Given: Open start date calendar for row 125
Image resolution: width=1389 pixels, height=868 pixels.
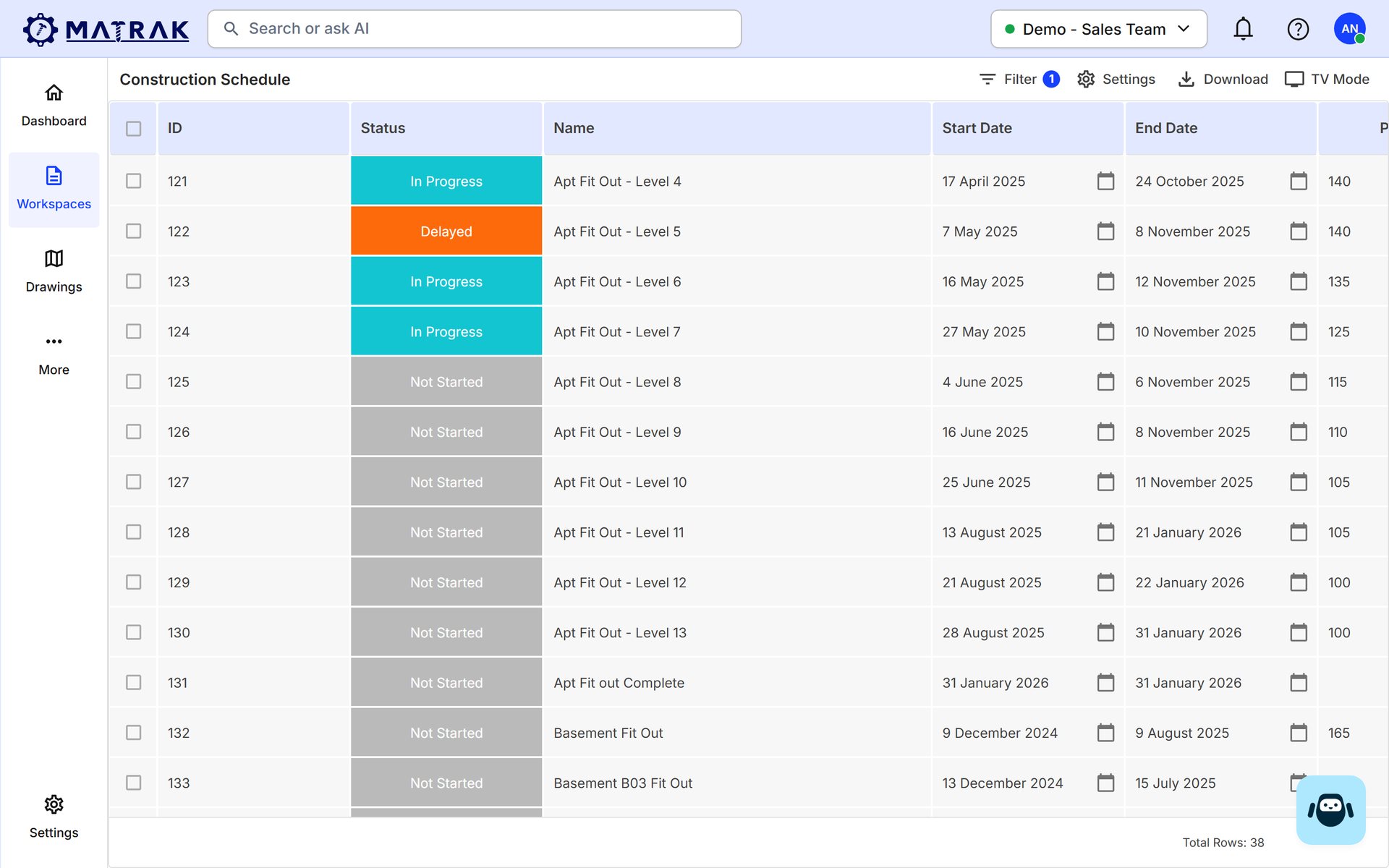Looking at the screenshot, I should coord(1105,382).
